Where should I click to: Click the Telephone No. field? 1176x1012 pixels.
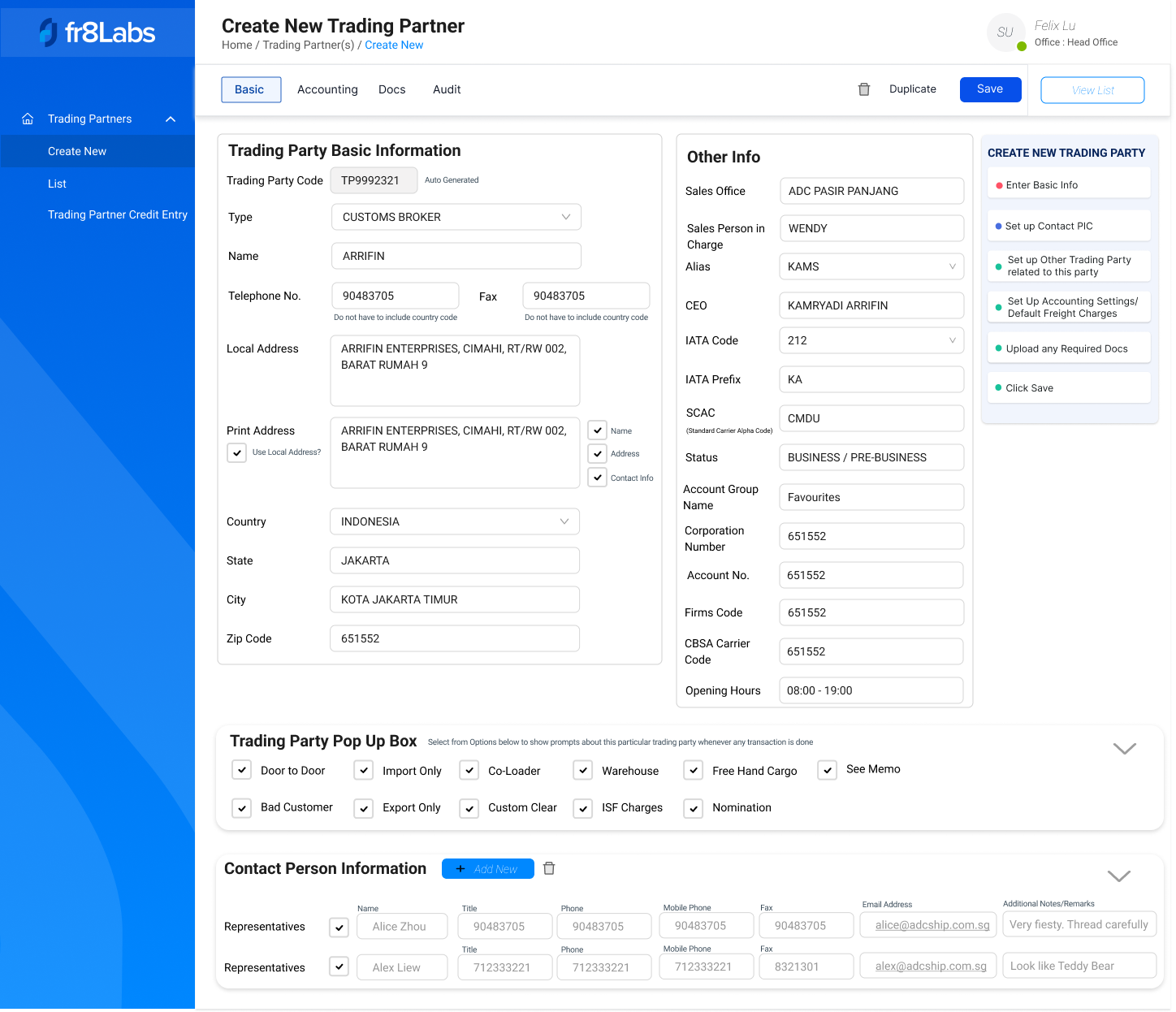pyautogui.click(x=396, y=296)
